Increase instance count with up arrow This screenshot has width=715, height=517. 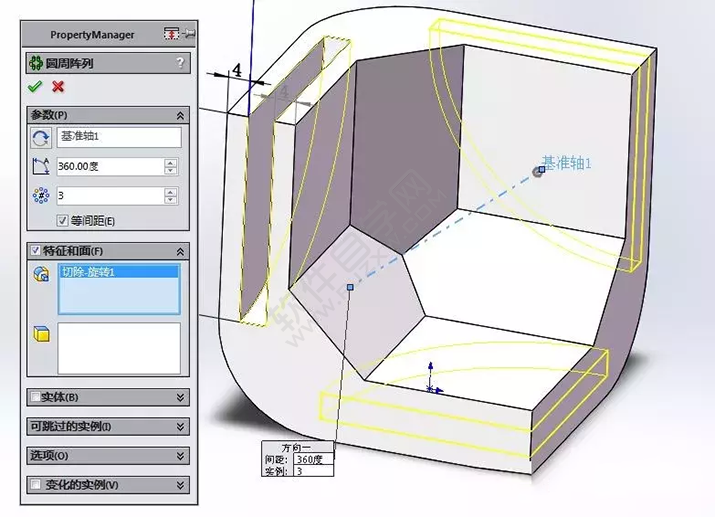coord(171,191)
